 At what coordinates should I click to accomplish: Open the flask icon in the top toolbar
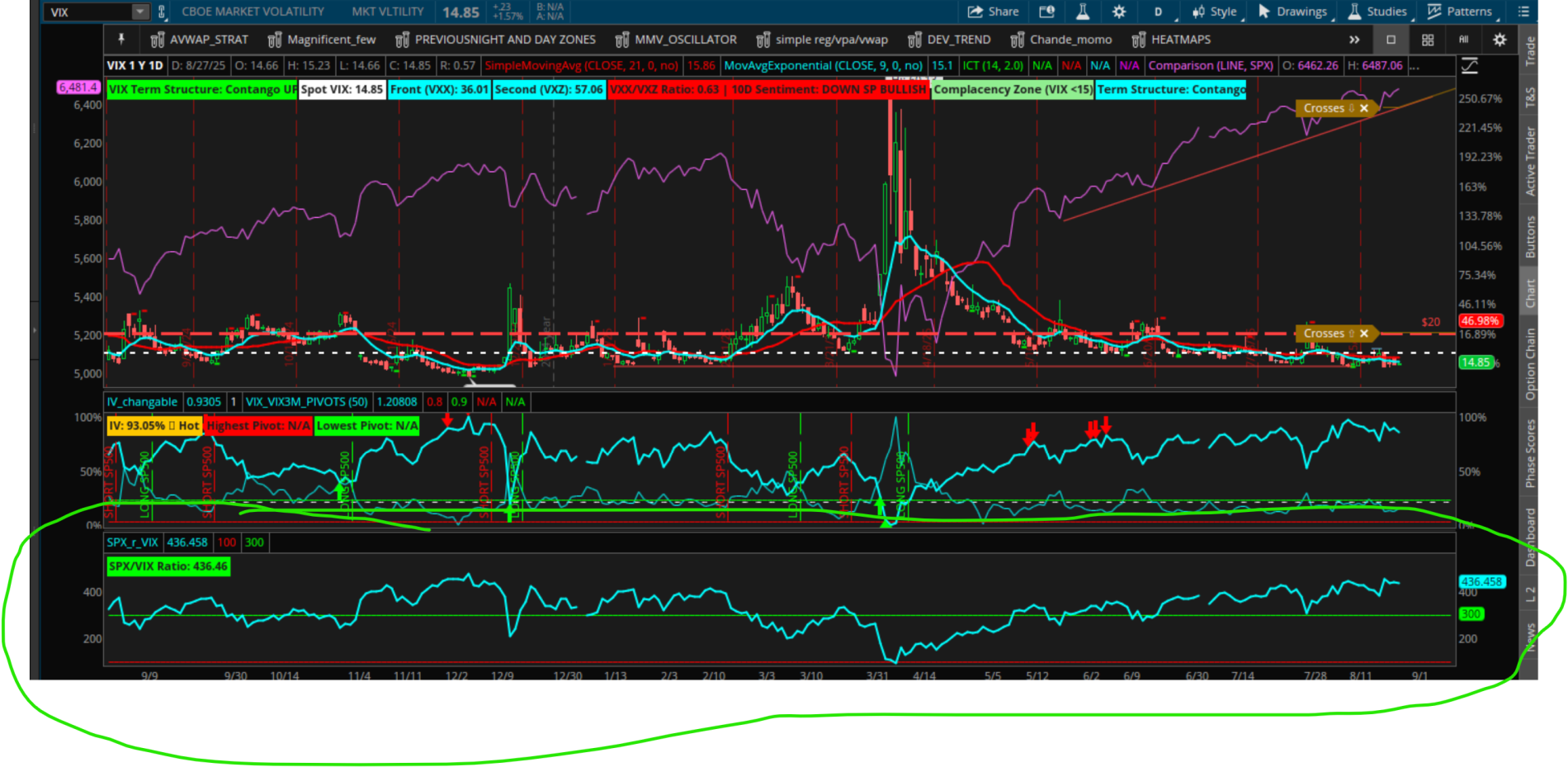1083,12
